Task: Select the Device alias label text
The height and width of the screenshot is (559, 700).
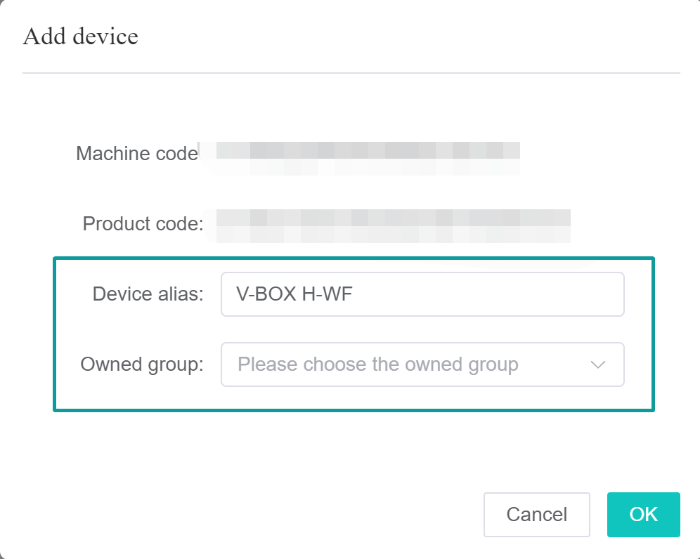Action: point(148,294)
